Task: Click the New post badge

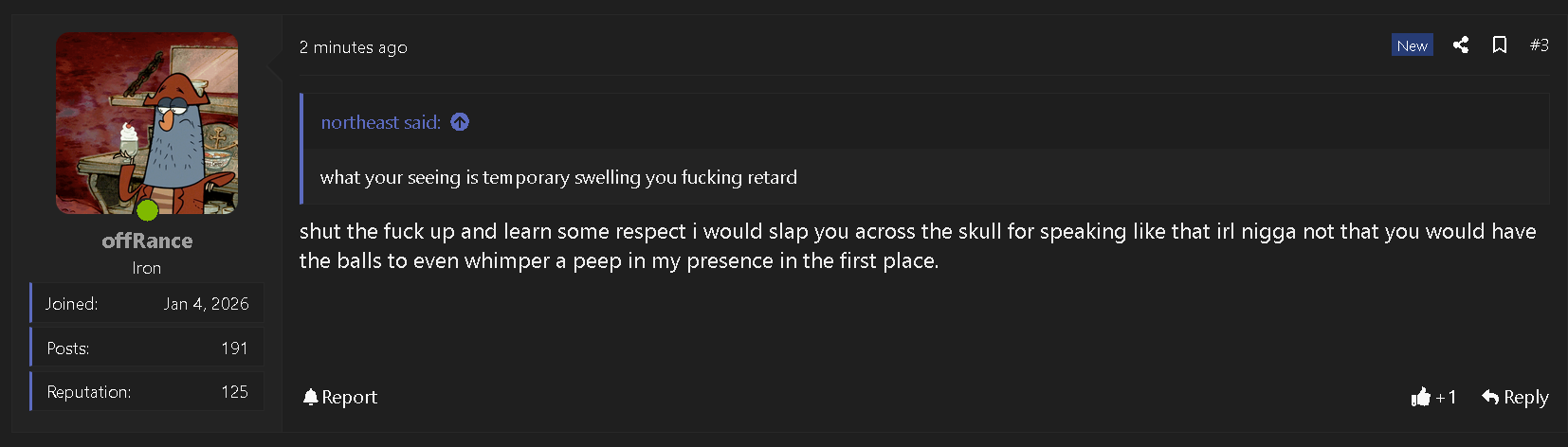Action: [1412, 45]
